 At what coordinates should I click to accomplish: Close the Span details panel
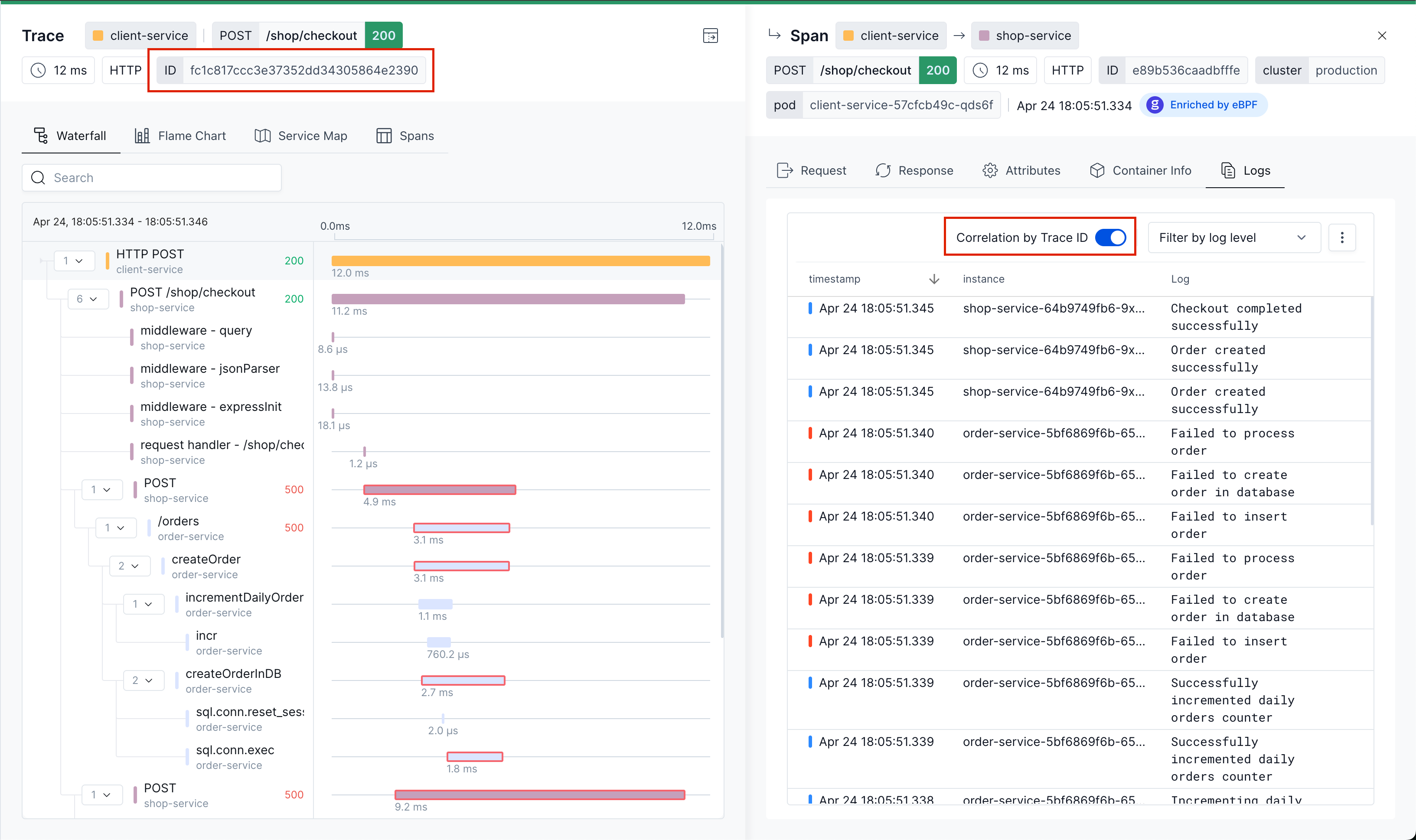point(1381,36)
